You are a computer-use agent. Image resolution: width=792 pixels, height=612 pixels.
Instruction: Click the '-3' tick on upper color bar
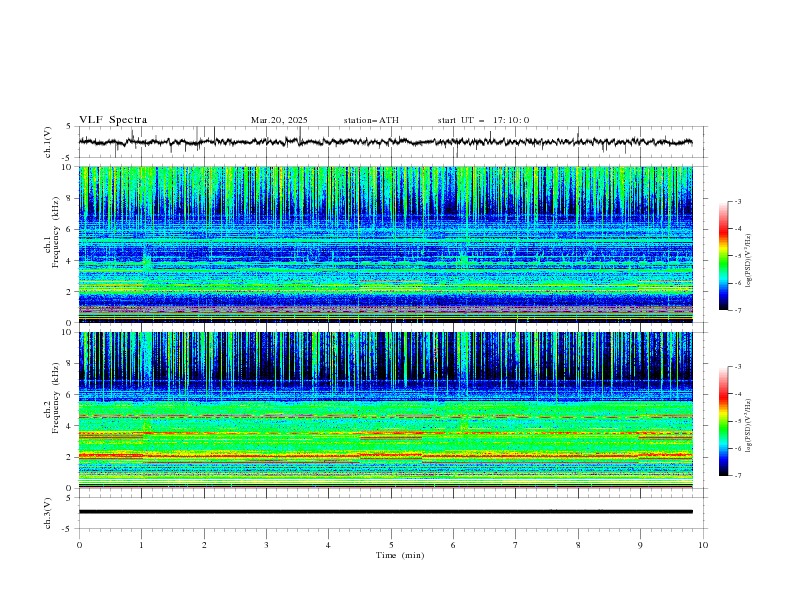point(737,201)
